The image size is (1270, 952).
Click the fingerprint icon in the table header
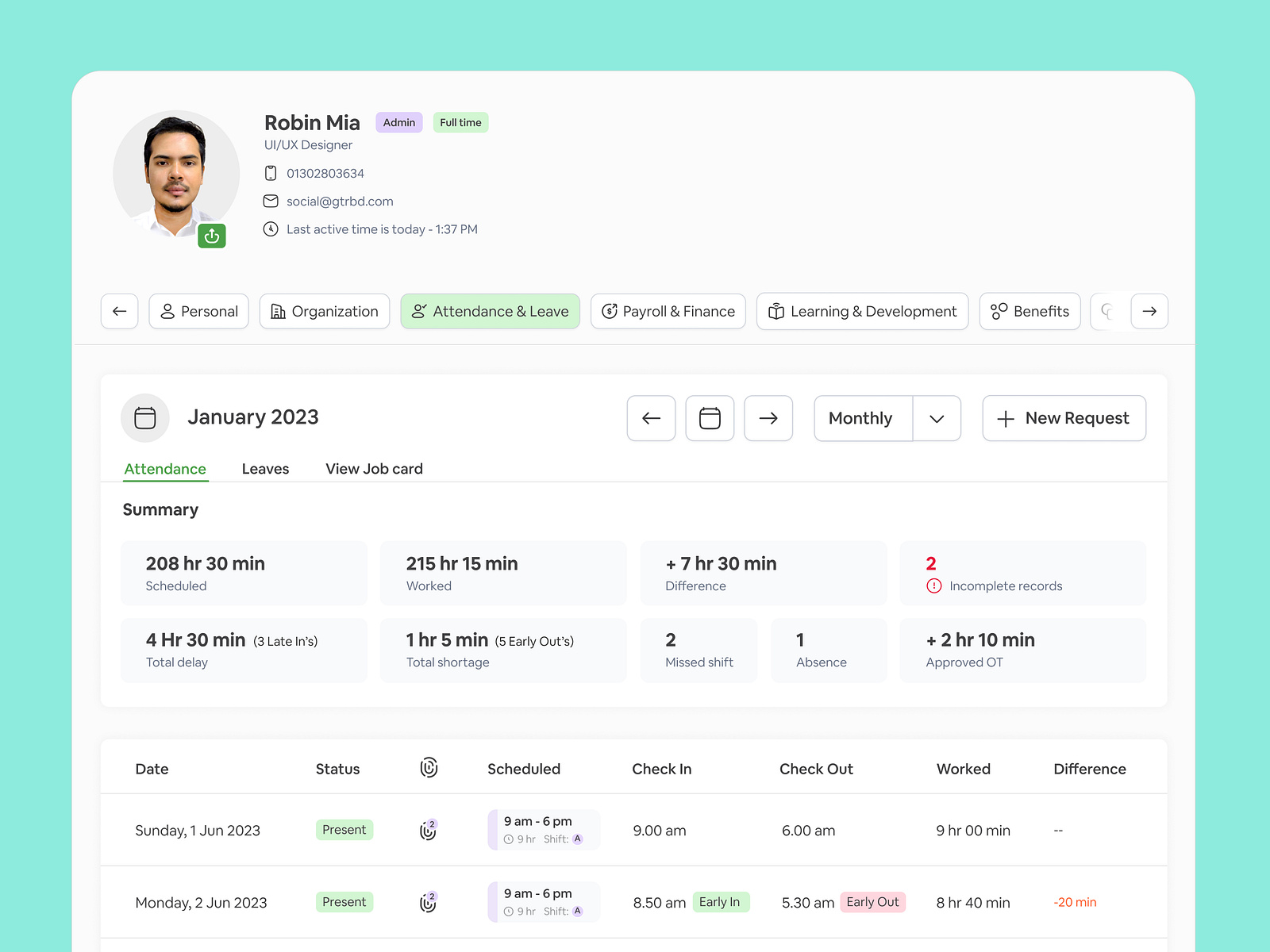[429, 768]
